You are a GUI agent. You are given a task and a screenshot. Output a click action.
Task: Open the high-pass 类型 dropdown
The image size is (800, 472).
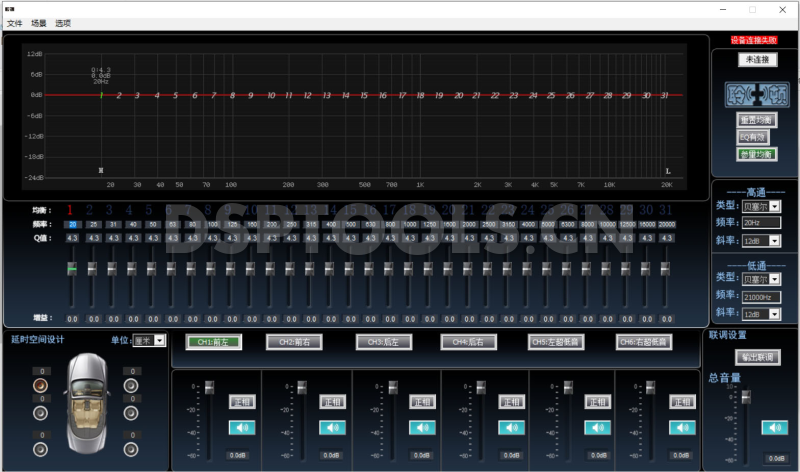[x=774, y=207]
